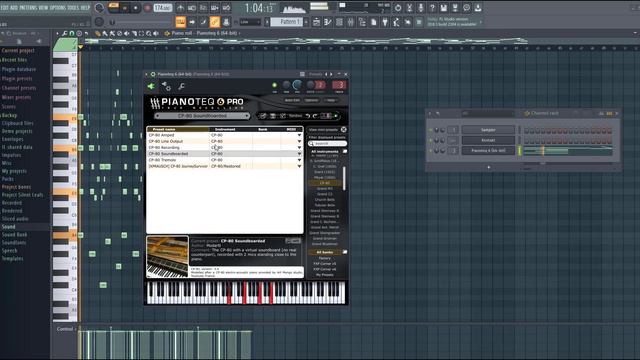The image size is (640, 360).
Task: Adjust the master volume knob
Action: [x=99, y=7]
